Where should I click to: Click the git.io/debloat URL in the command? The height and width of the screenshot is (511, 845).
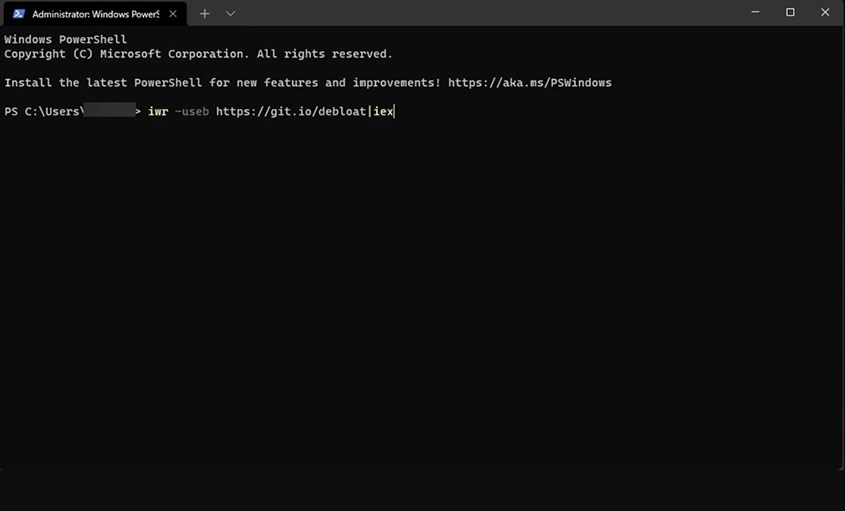point(291,112)
